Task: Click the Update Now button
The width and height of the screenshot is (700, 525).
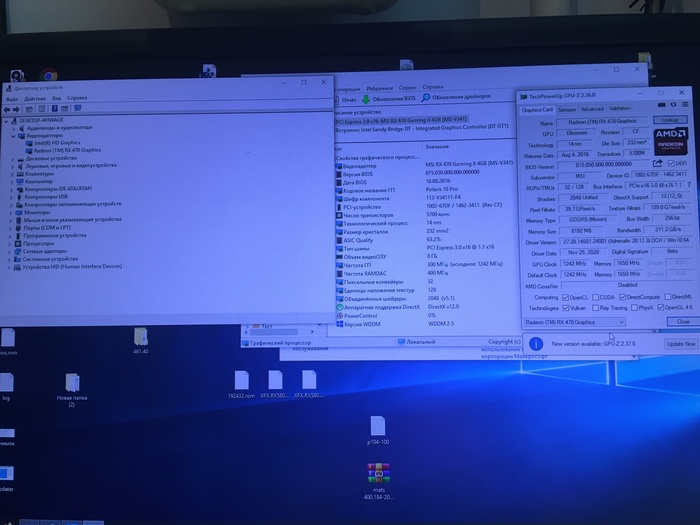Action: pyautogui.click(x=680, y=343)
